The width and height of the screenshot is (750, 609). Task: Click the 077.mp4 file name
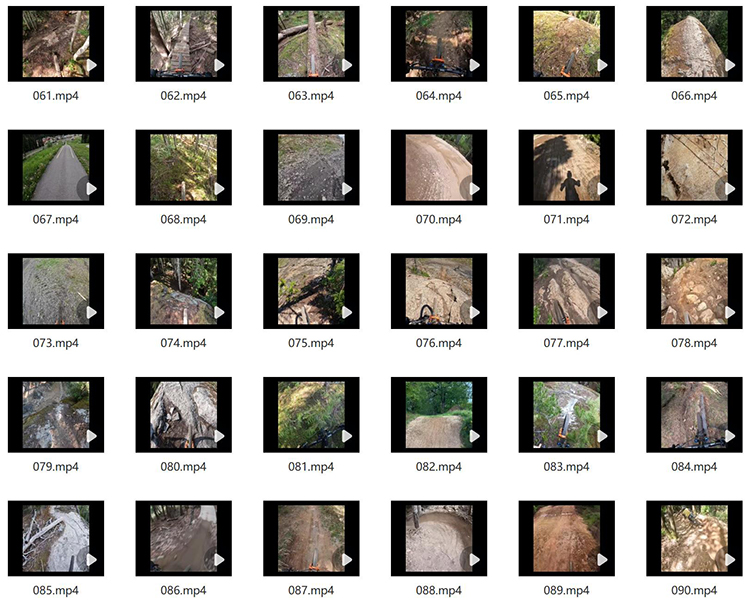tap(567, 343)
